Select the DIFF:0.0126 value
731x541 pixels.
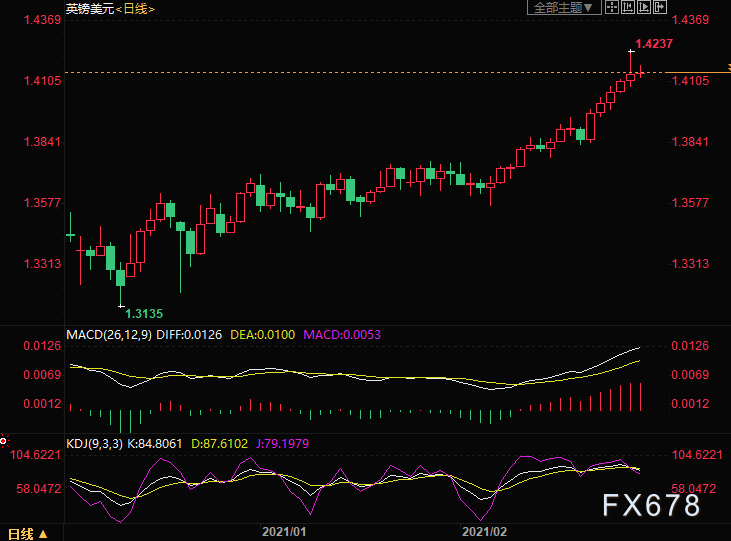189,335
